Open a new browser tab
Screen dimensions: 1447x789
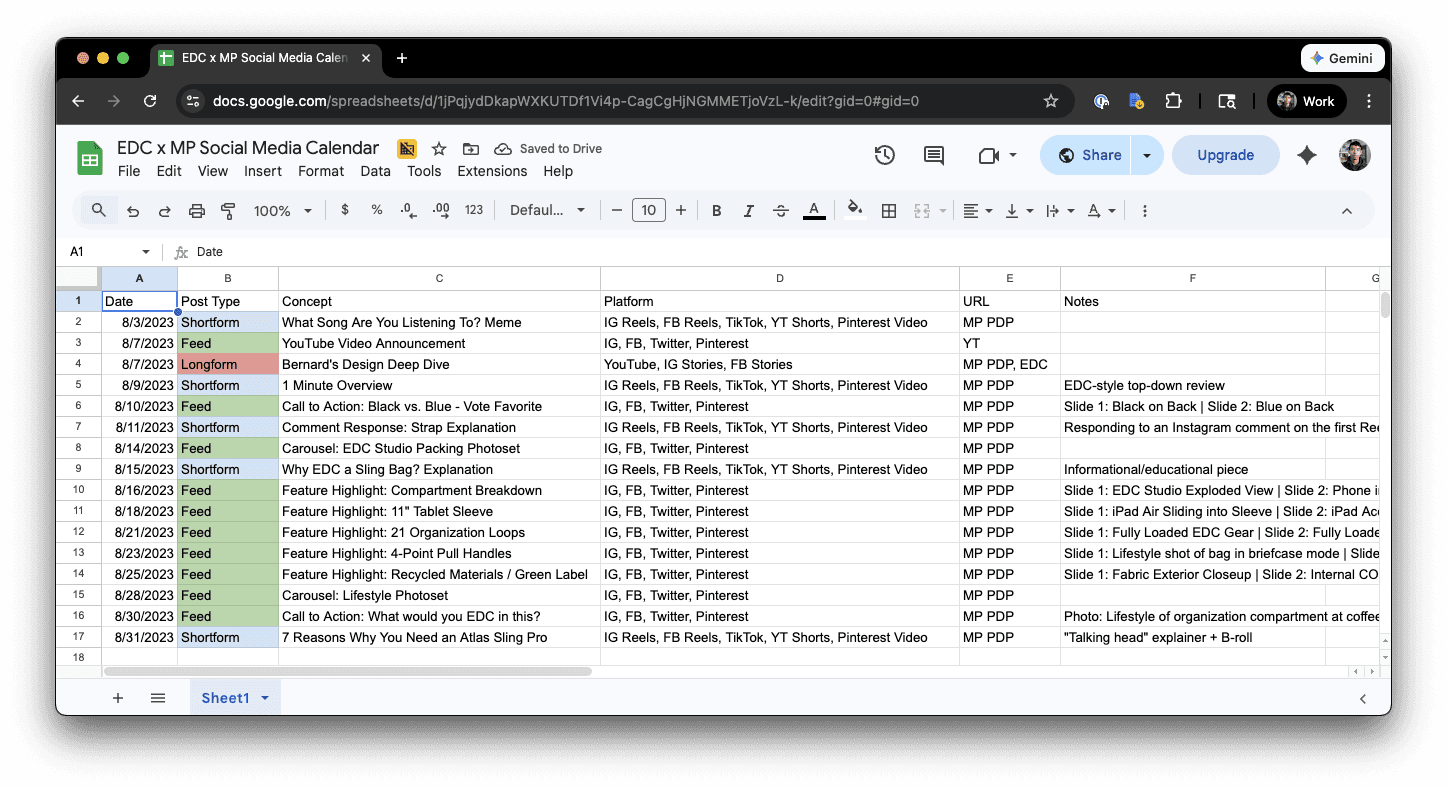402,58
